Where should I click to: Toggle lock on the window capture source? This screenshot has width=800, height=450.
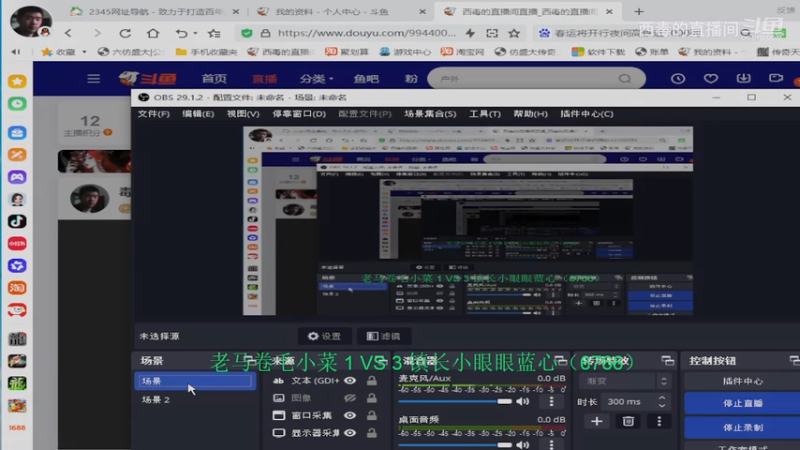point(372,415)
